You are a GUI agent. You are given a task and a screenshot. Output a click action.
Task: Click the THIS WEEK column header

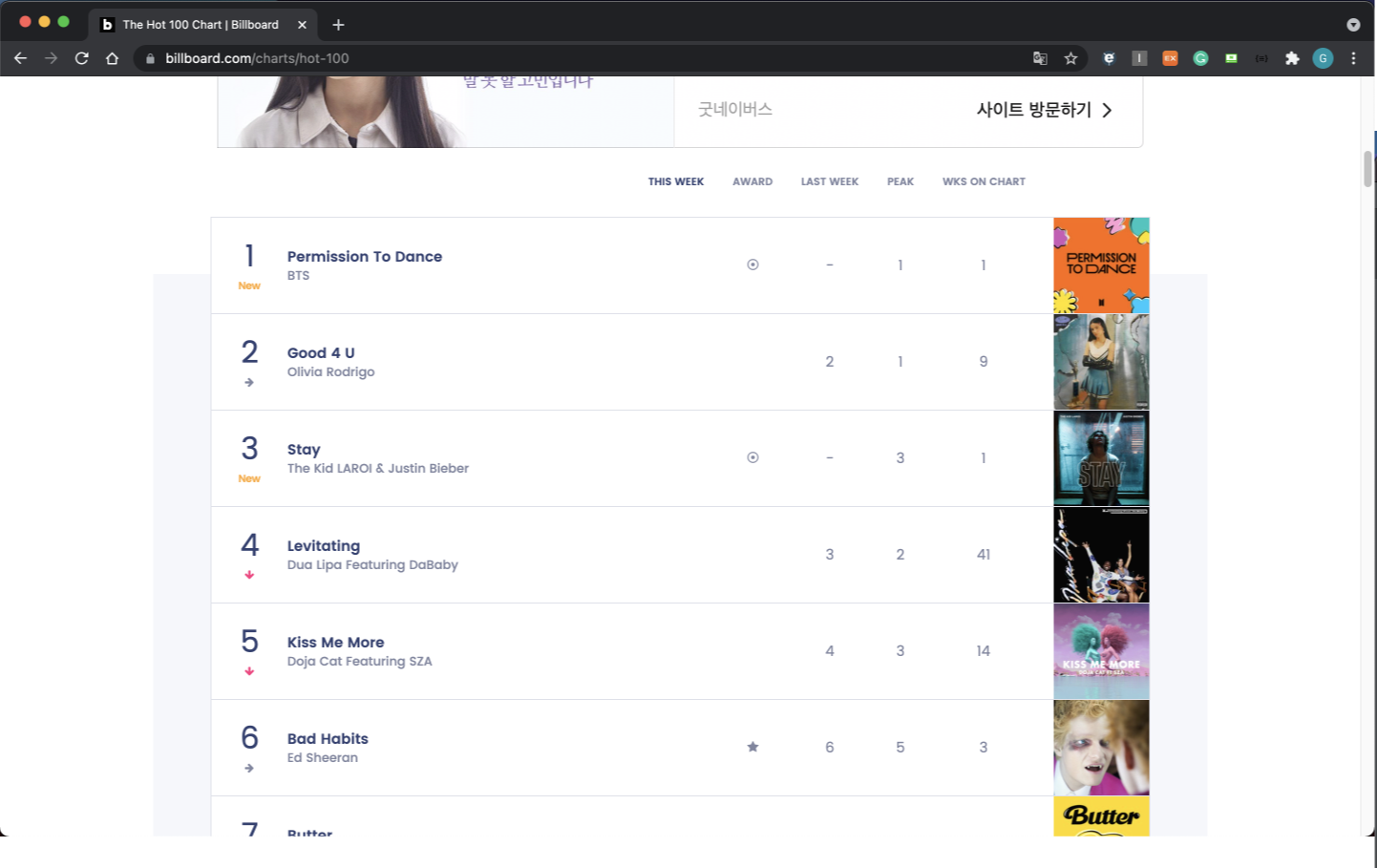tap(676, 181)
